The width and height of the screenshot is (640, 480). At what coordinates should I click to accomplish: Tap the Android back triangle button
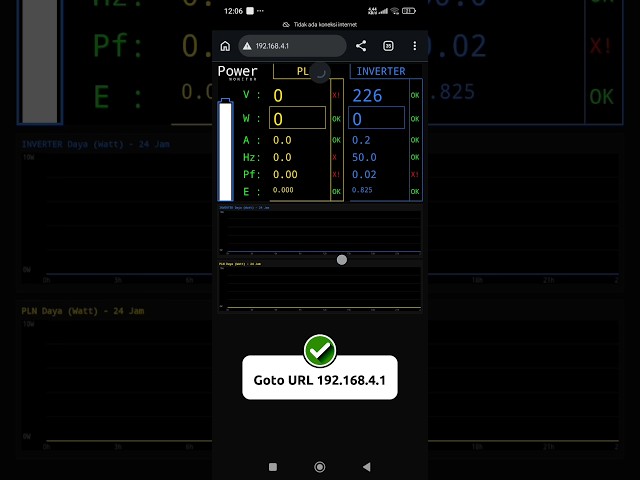coord(367,467)
